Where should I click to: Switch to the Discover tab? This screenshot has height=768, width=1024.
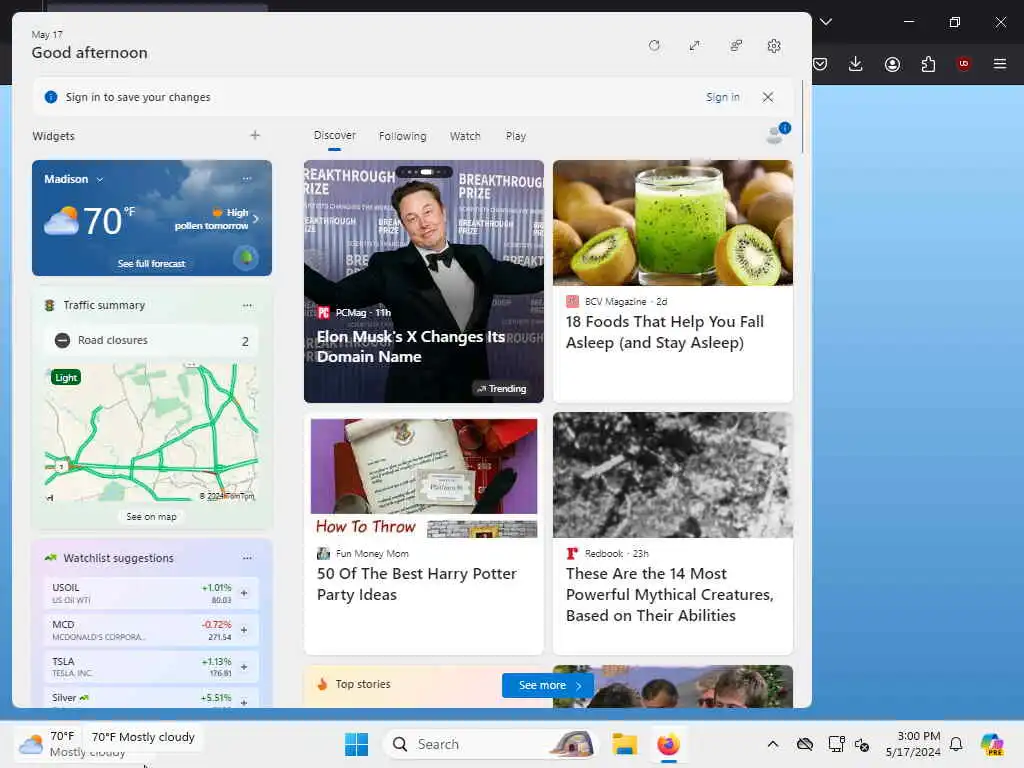click(334, 135)
